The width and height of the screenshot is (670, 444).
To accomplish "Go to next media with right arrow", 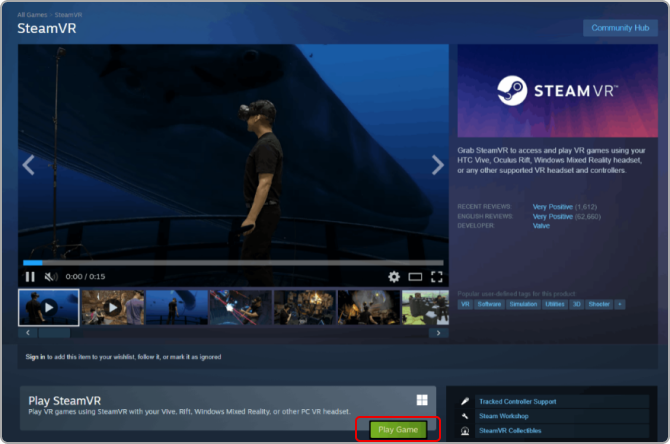I will [437, 165].
